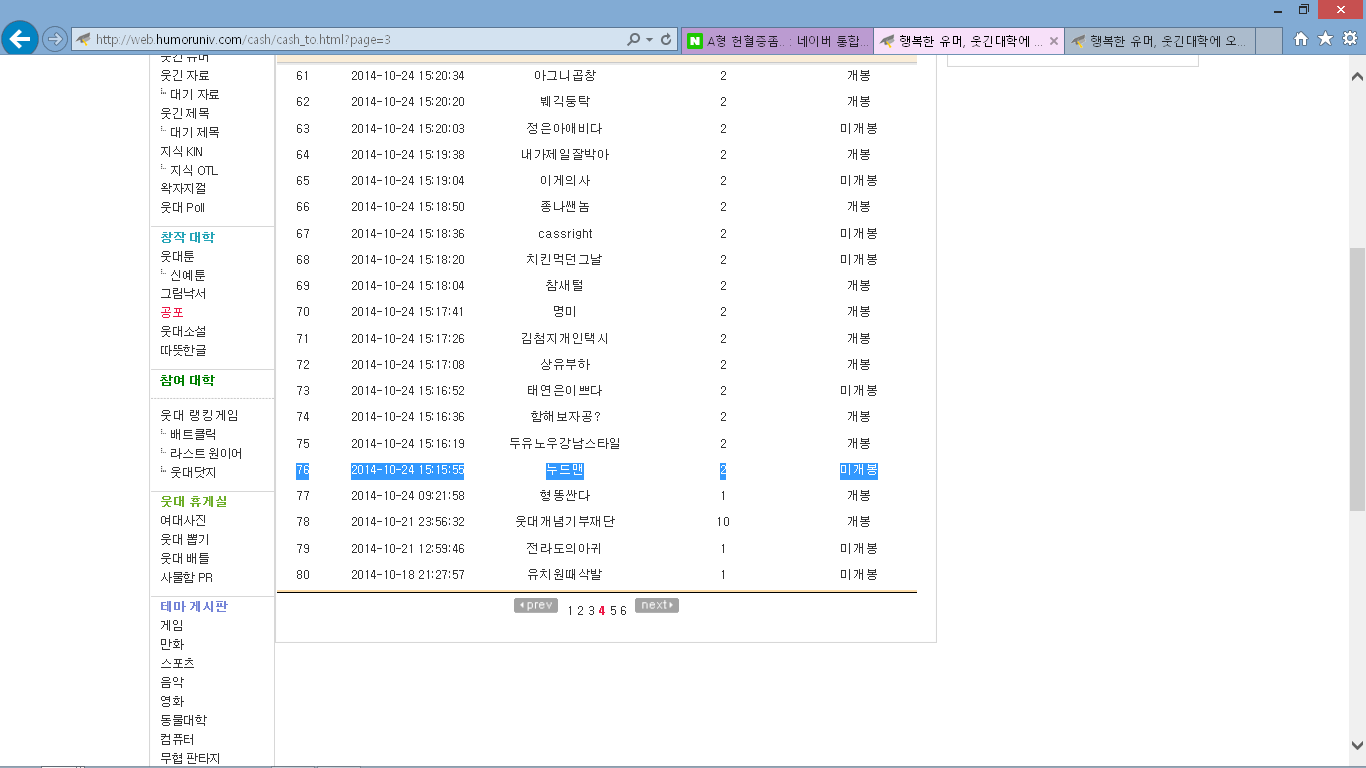
Task: Open the 공포 link in sidebar
Action: point(172,312)
